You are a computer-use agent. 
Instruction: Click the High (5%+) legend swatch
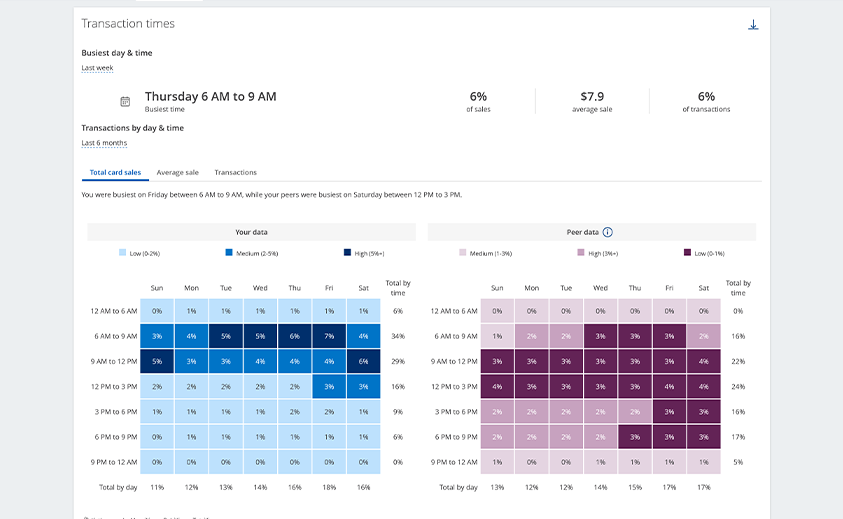click(346, 254)
